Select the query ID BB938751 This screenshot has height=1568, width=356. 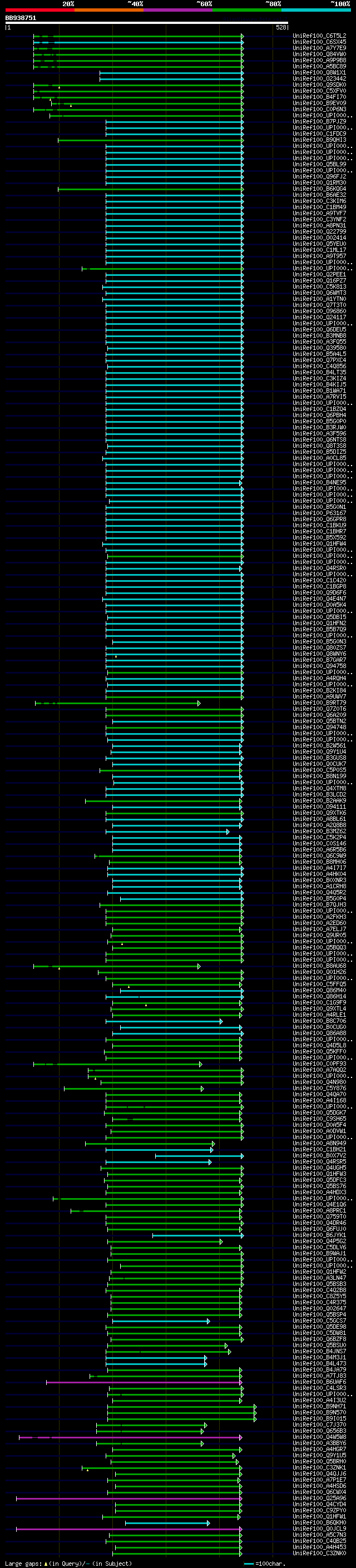point(21,18)
